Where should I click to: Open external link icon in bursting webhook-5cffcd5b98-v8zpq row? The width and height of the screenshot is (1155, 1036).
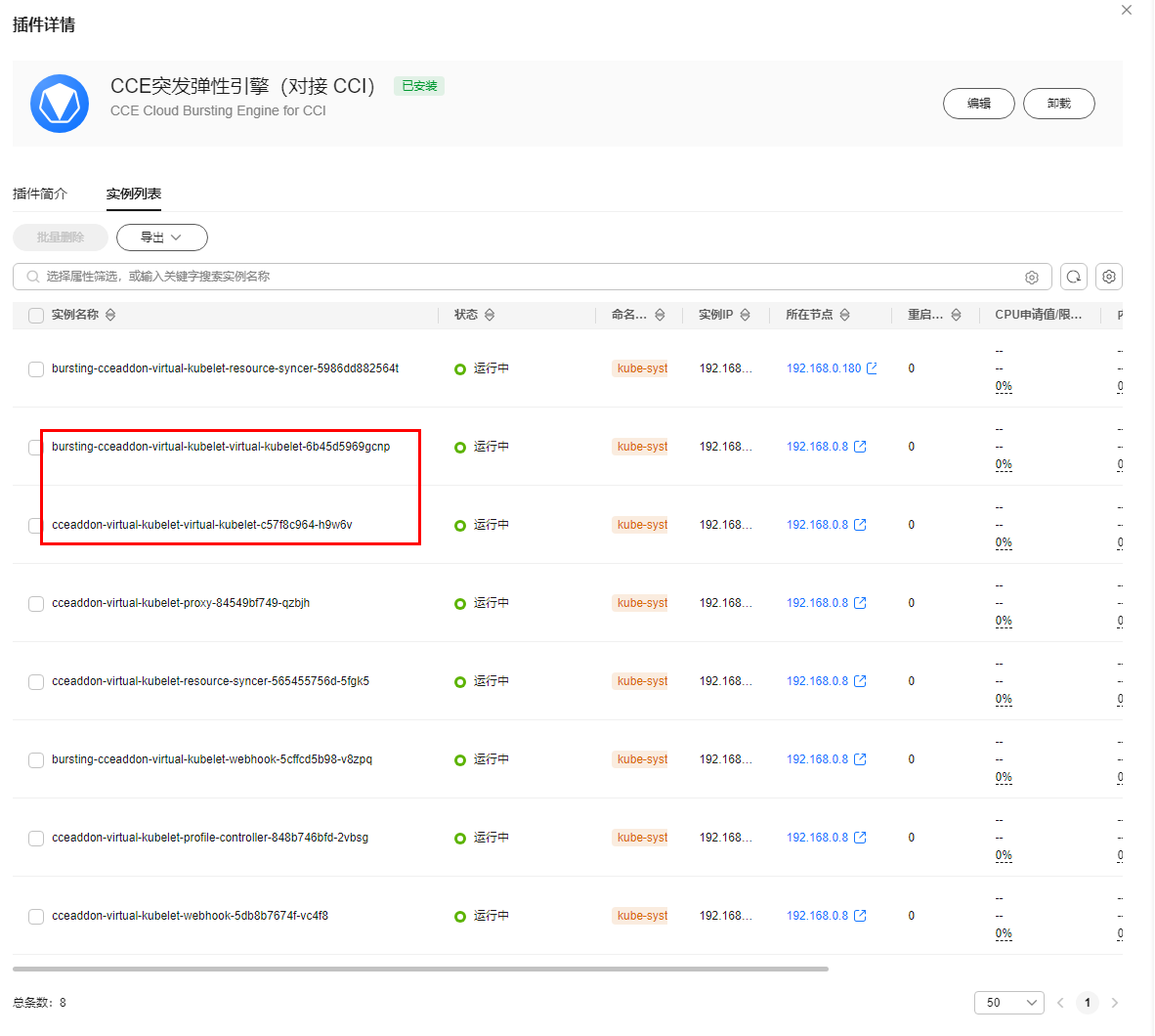click(x=860, y=759)
